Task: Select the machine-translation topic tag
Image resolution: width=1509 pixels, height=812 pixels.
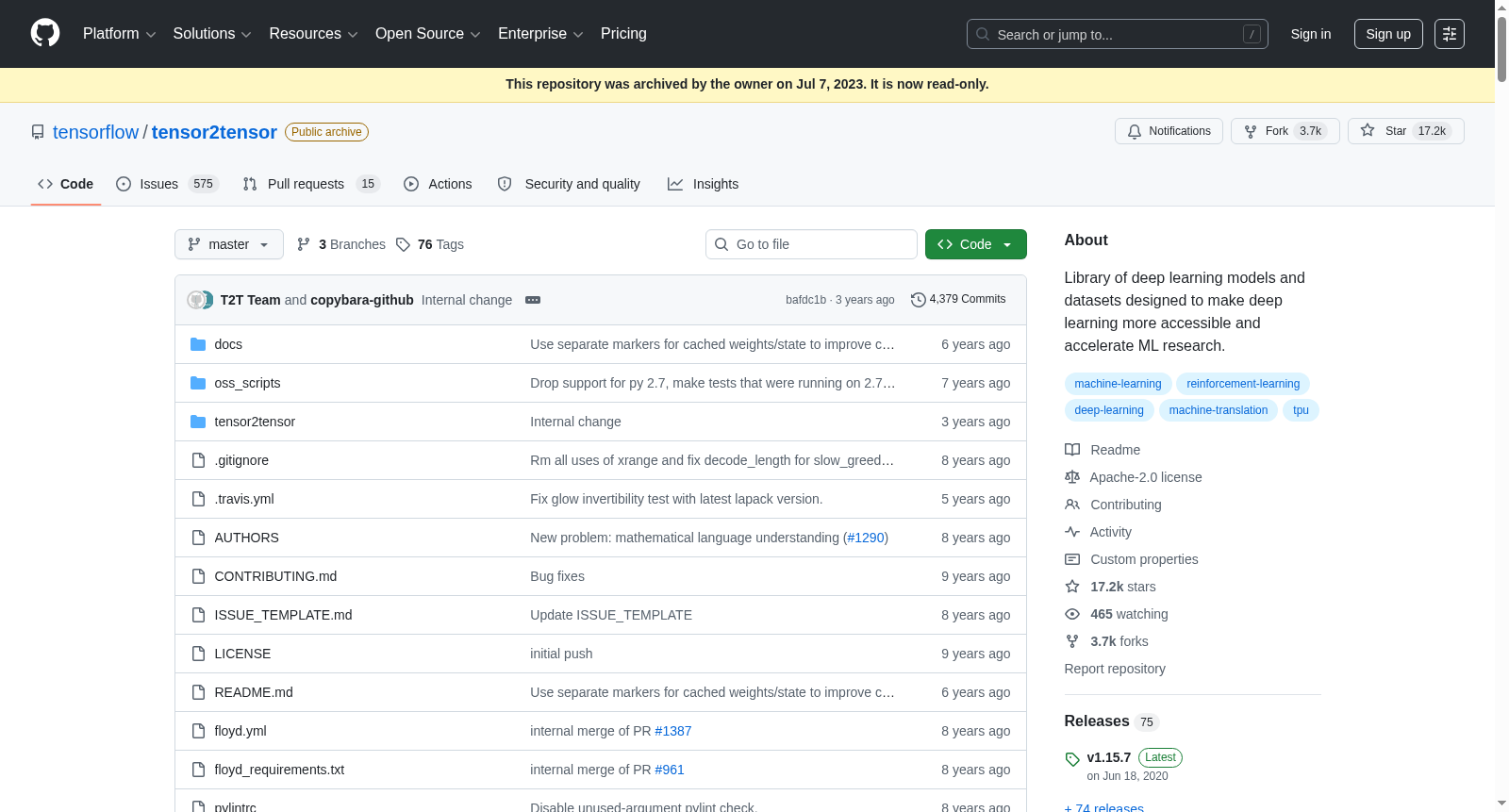Action: (x=1219, y=410)
